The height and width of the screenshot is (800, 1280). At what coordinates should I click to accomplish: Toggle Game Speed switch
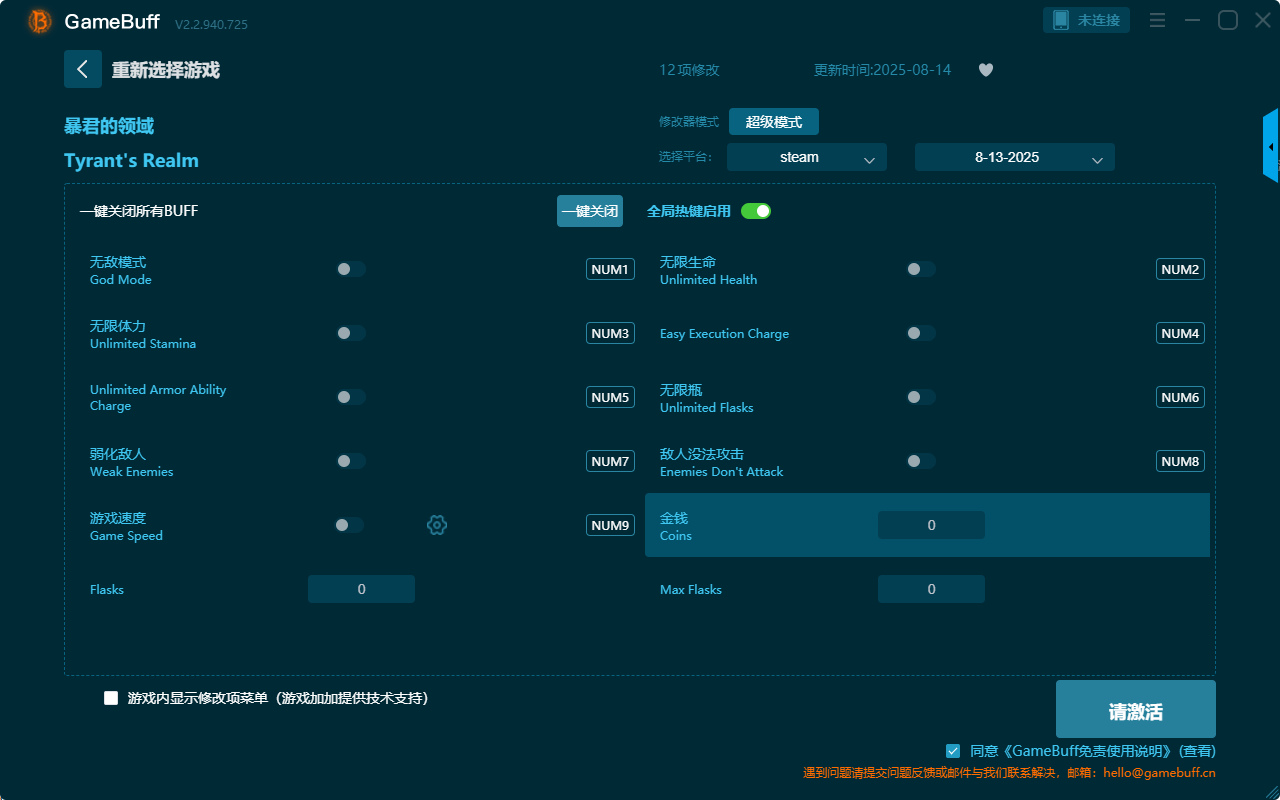tap(349, 525)
